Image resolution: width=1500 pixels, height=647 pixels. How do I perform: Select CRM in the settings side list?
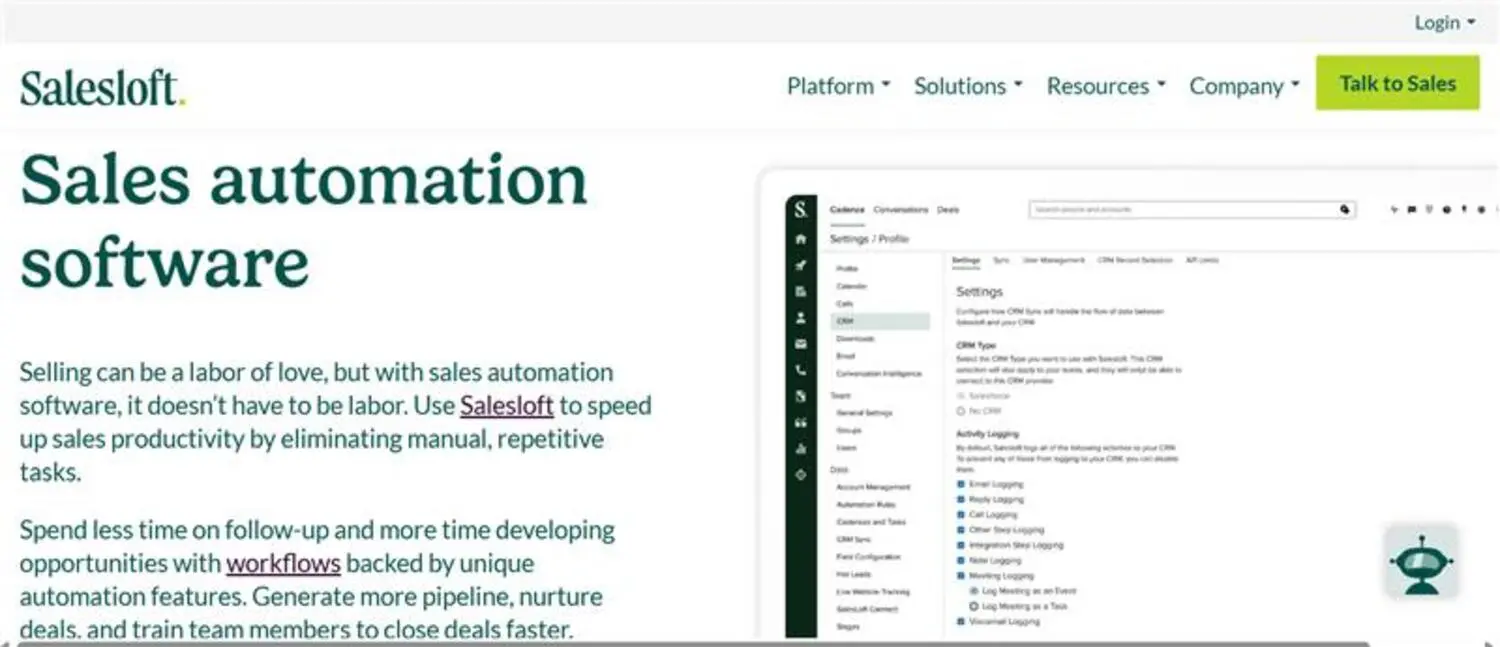880,321
